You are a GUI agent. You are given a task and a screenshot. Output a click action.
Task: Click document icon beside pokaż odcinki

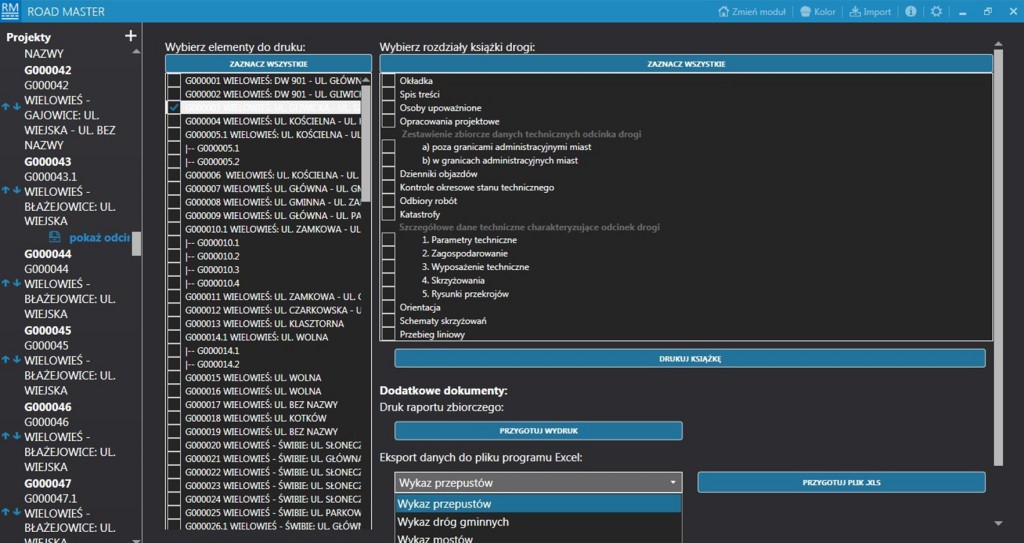pos(55,237)
